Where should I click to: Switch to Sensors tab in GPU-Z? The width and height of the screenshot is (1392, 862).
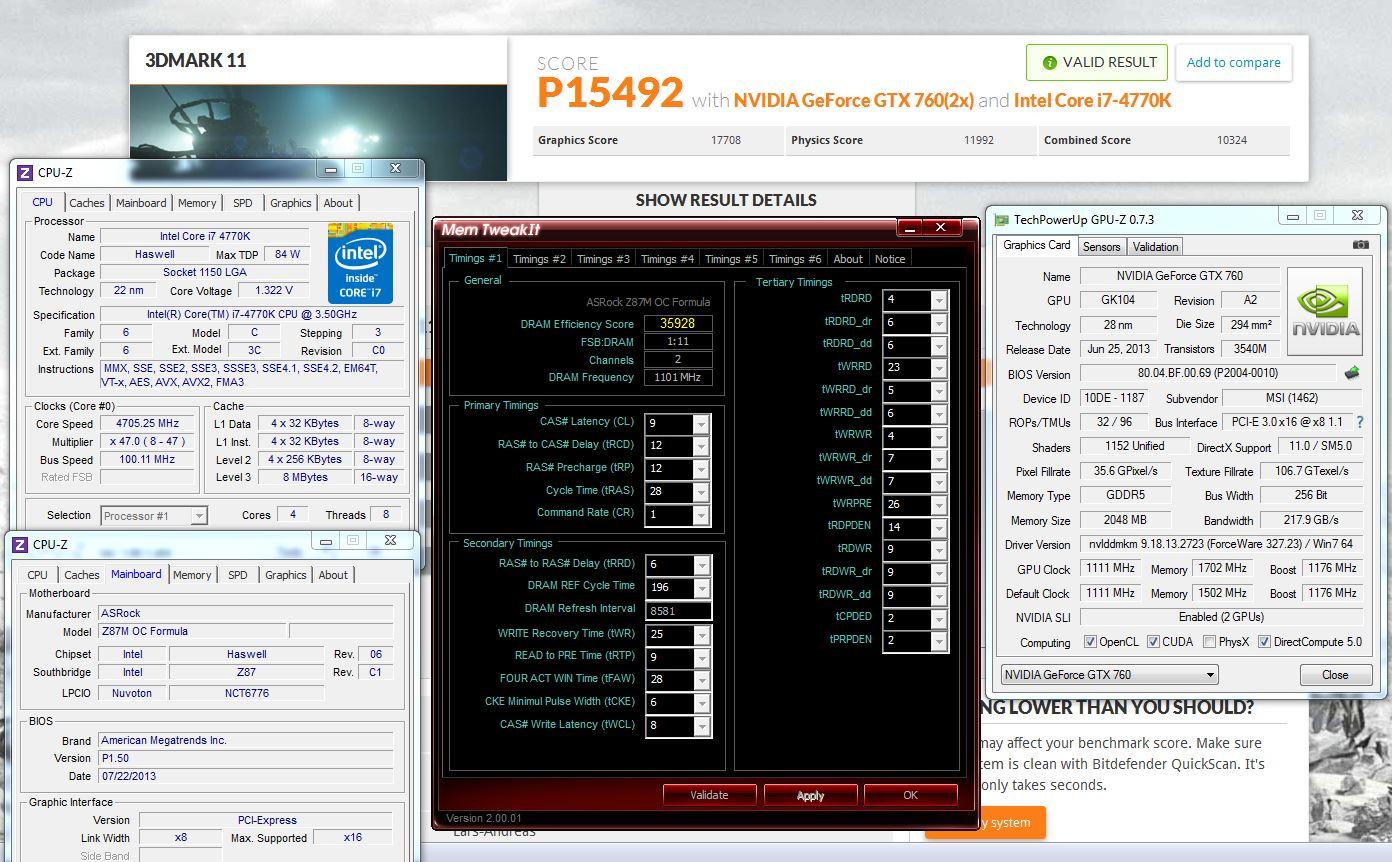tap(1102, 247)
